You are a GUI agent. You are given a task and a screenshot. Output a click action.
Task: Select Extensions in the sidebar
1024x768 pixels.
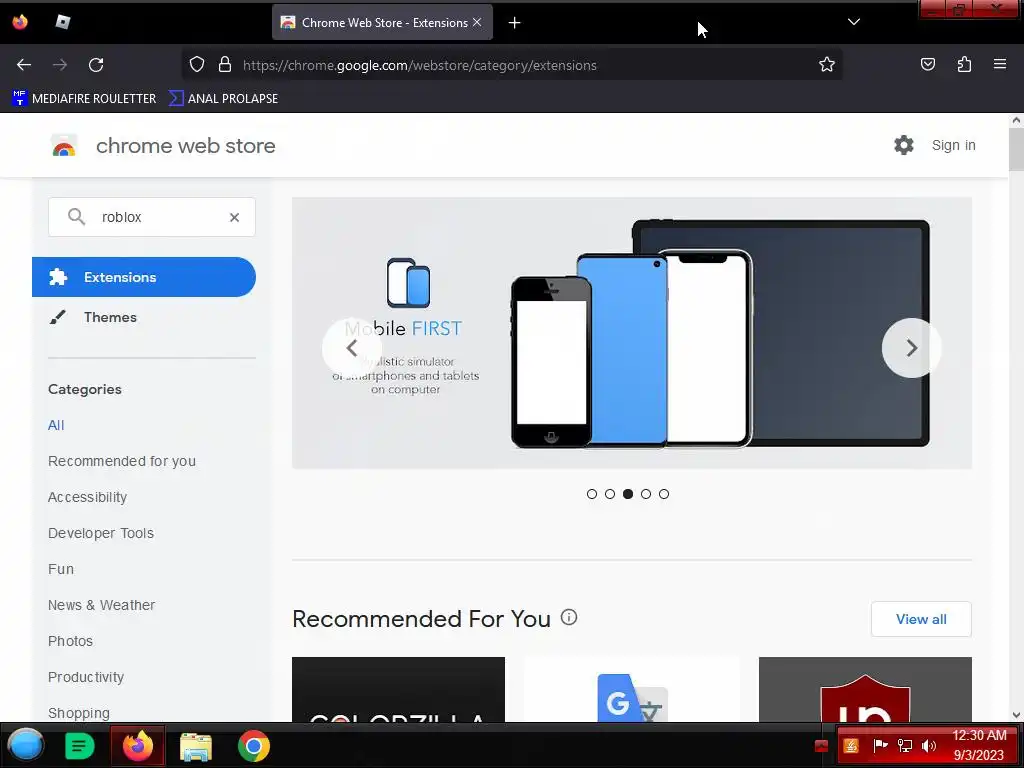click(x=144, y=277)
